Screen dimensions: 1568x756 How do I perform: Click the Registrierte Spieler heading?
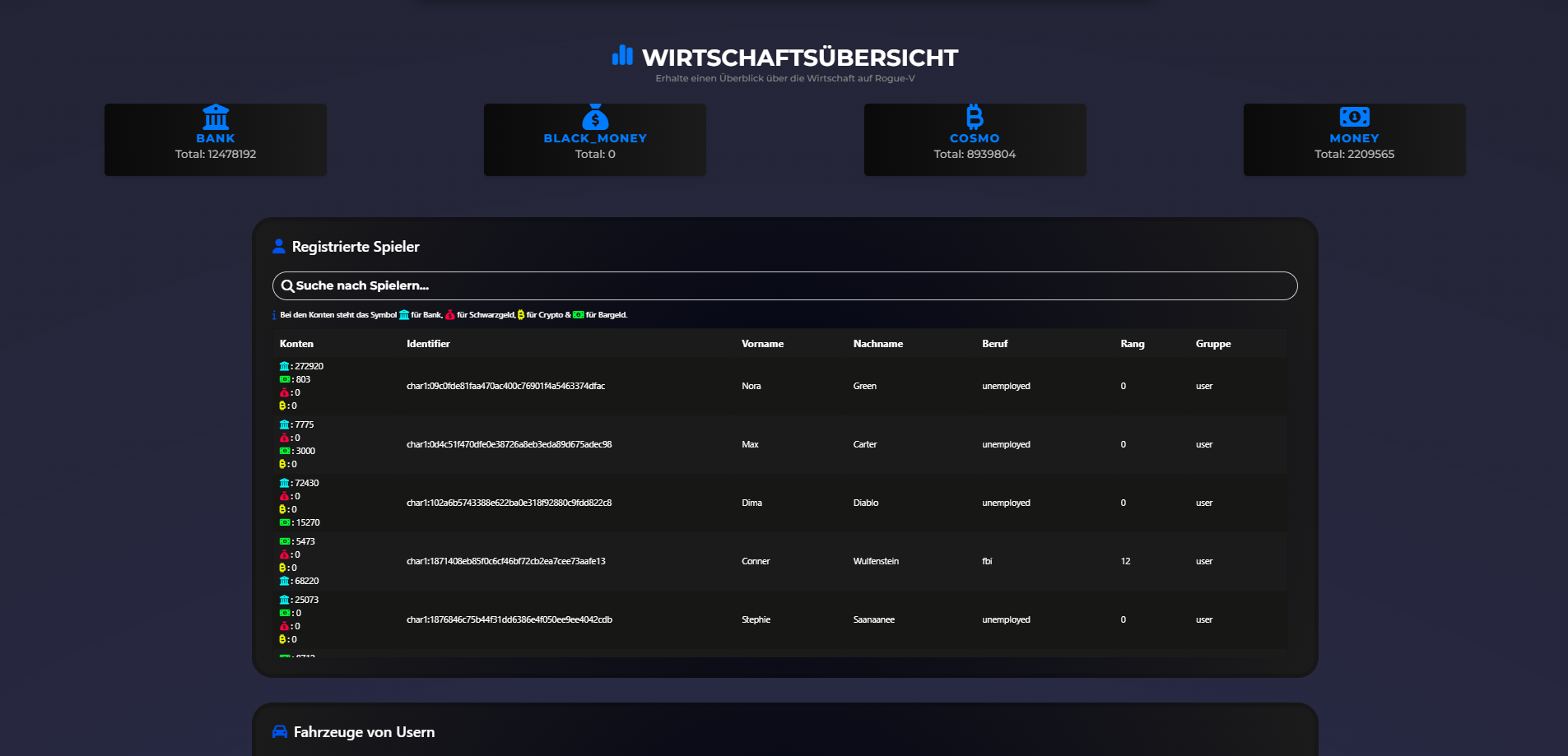(356, 247)
